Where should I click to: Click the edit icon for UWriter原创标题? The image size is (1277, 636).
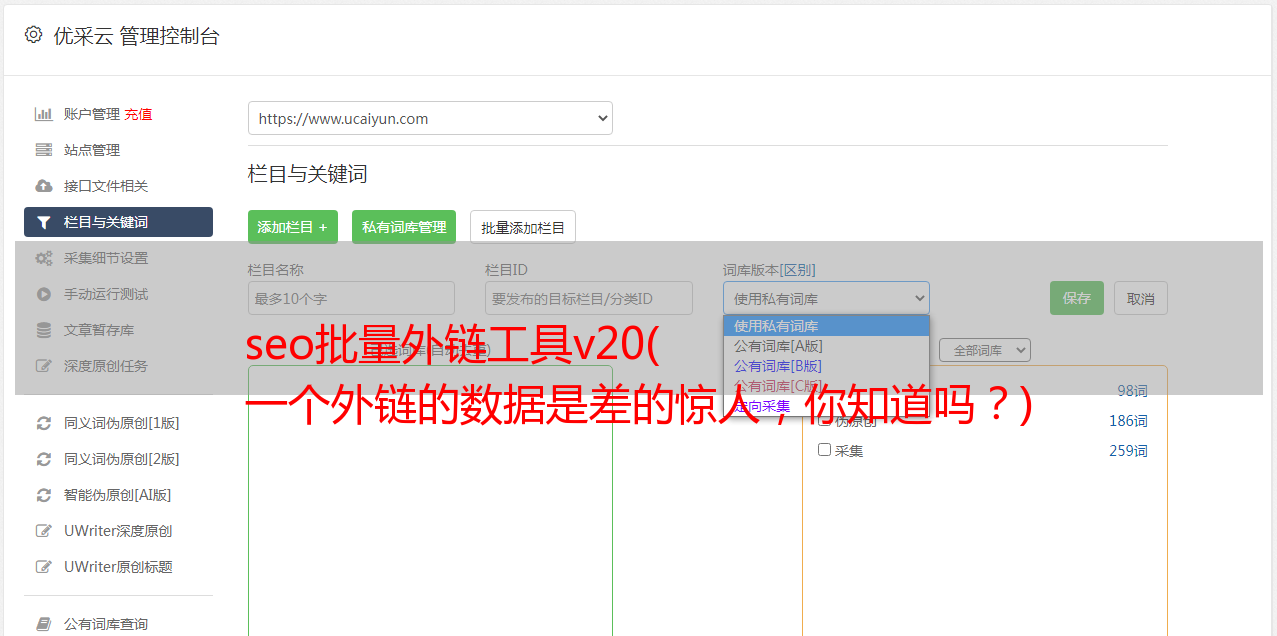point(44,567)
